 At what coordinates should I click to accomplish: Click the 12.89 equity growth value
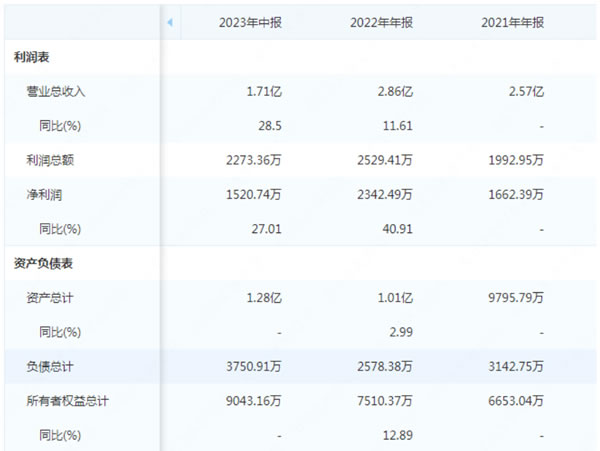tap(397, 435)
